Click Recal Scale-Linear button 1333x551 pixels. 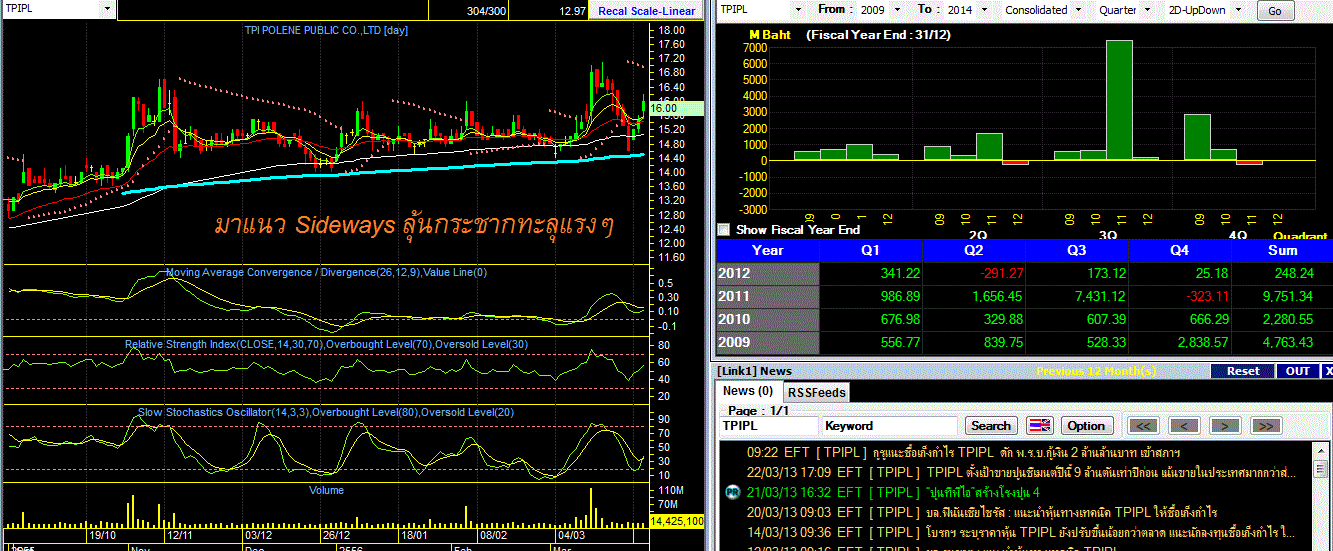click(x=646, y=10)
